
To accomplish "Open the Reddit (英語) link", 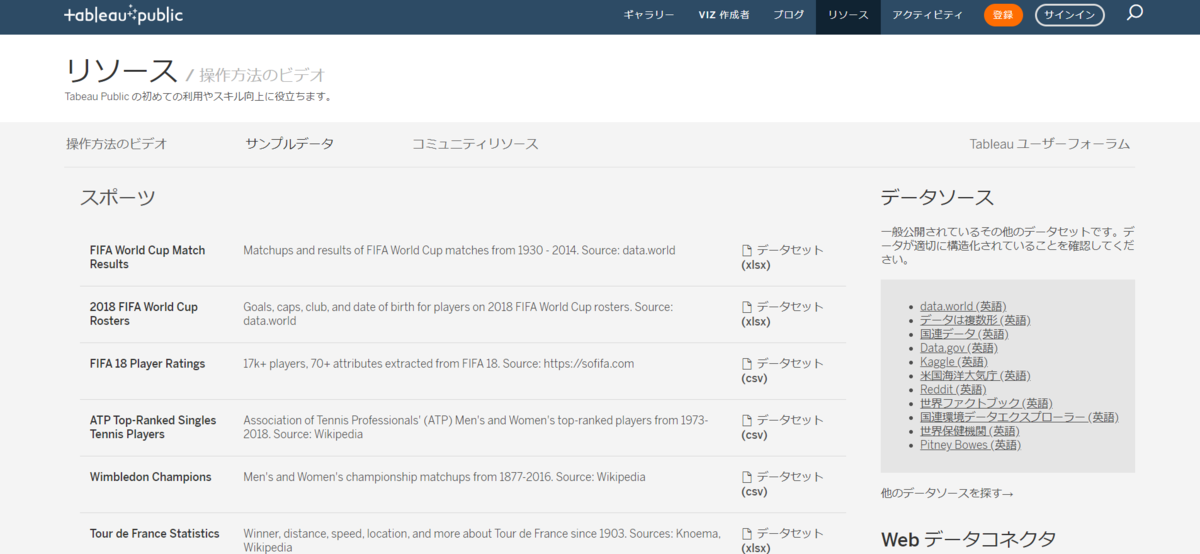I will (953, 389).
